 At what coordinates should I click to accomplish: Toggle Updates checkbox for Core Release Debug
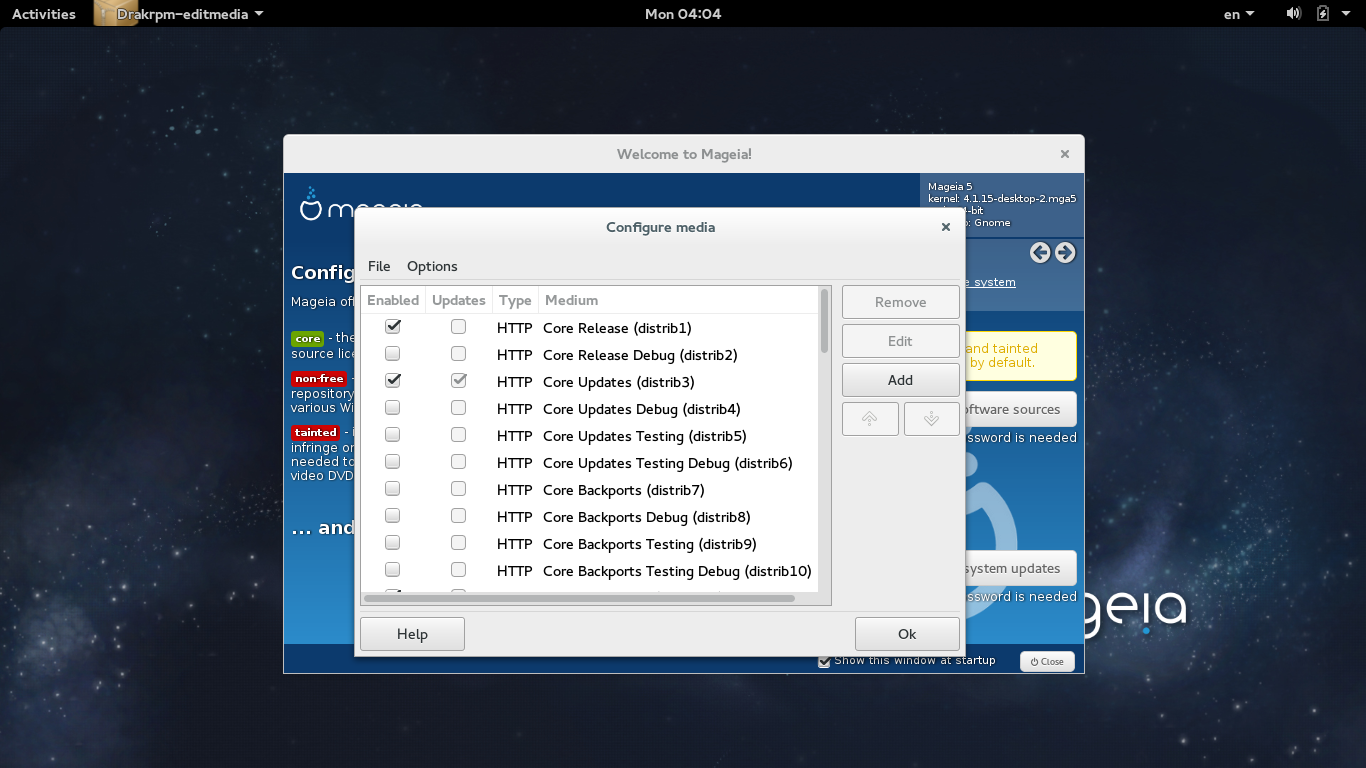[x=458, y=354]
